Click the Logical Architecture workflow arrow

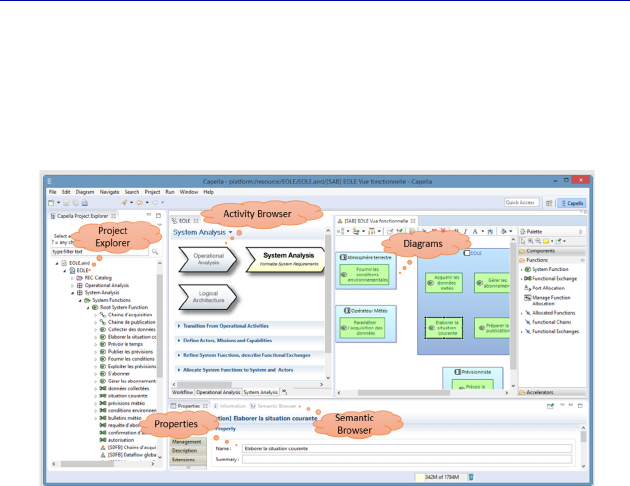pyautogui.click(x=208, y=297)
